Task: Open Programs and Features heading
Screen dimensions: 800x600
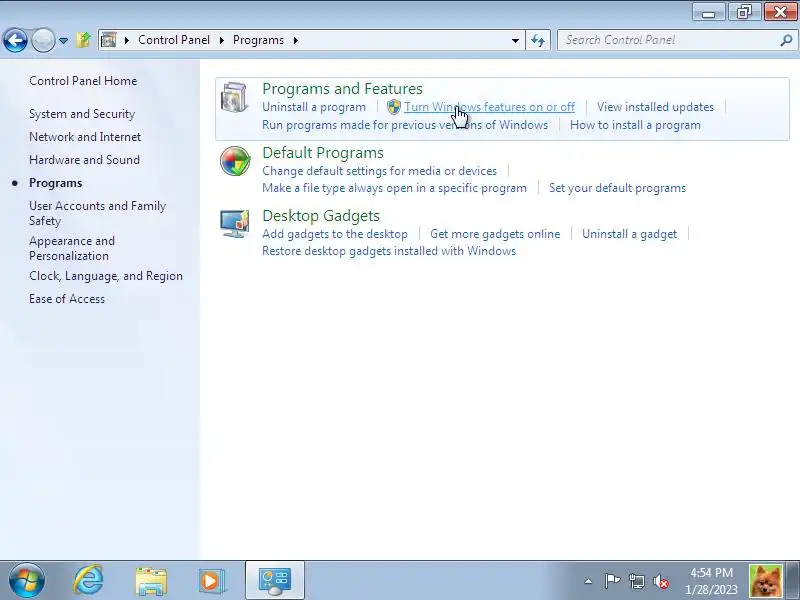Action: coord(342,89)
